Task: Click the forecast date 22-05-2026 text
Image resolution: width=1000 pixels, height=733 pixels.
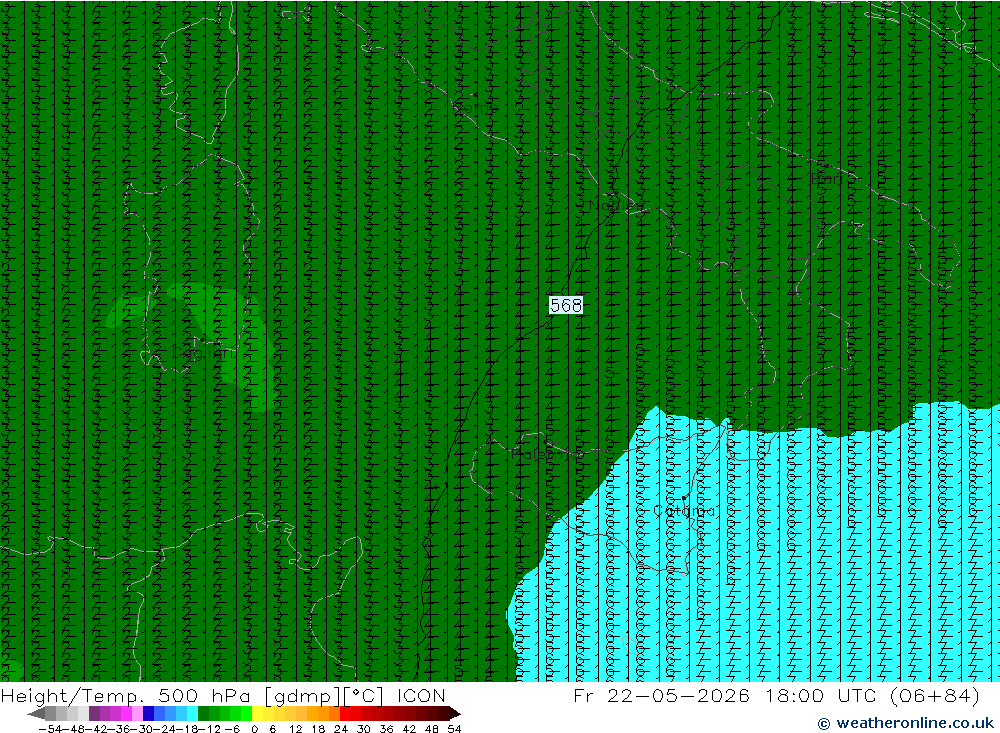Action: click(x=678, y=695)
